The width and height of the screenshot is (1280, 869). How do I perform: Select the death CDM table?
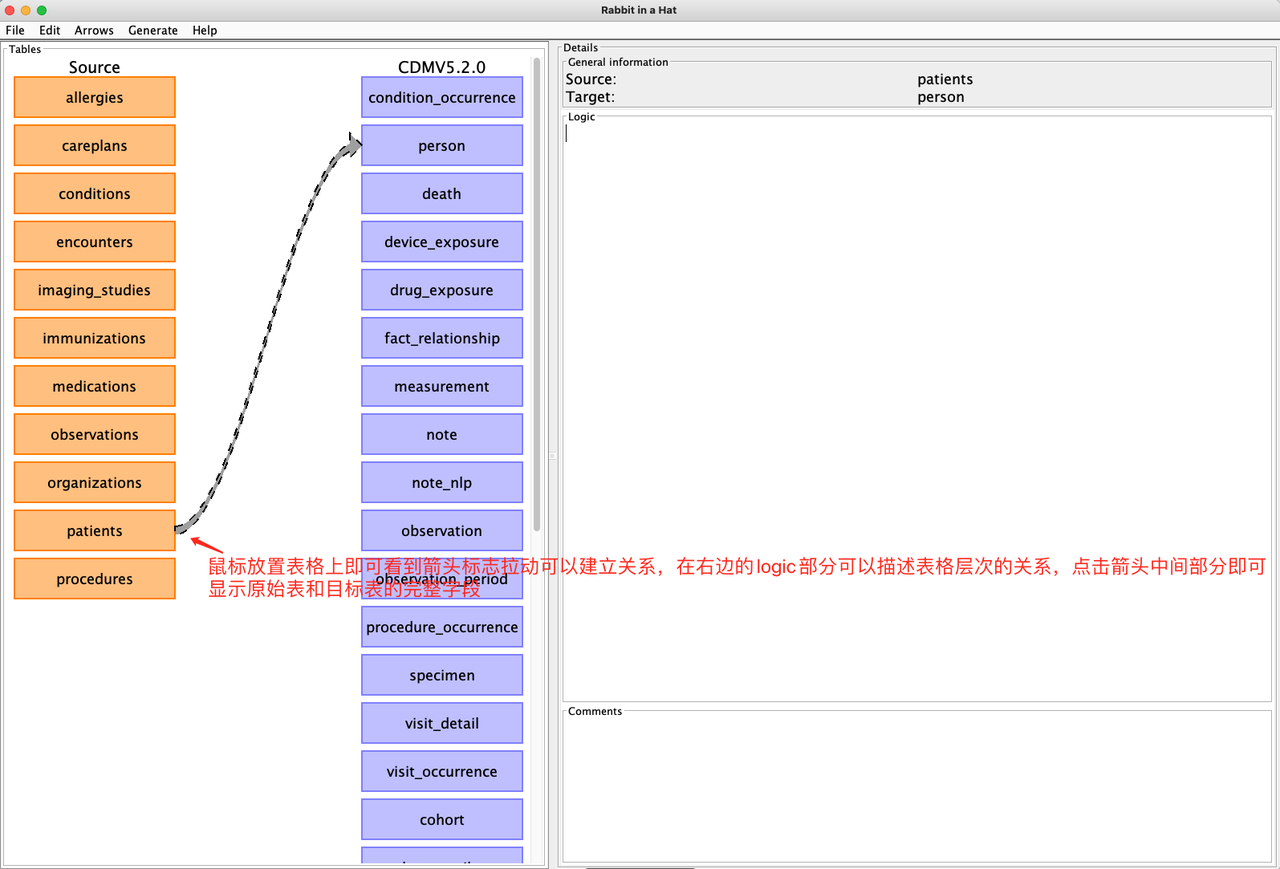441,193
